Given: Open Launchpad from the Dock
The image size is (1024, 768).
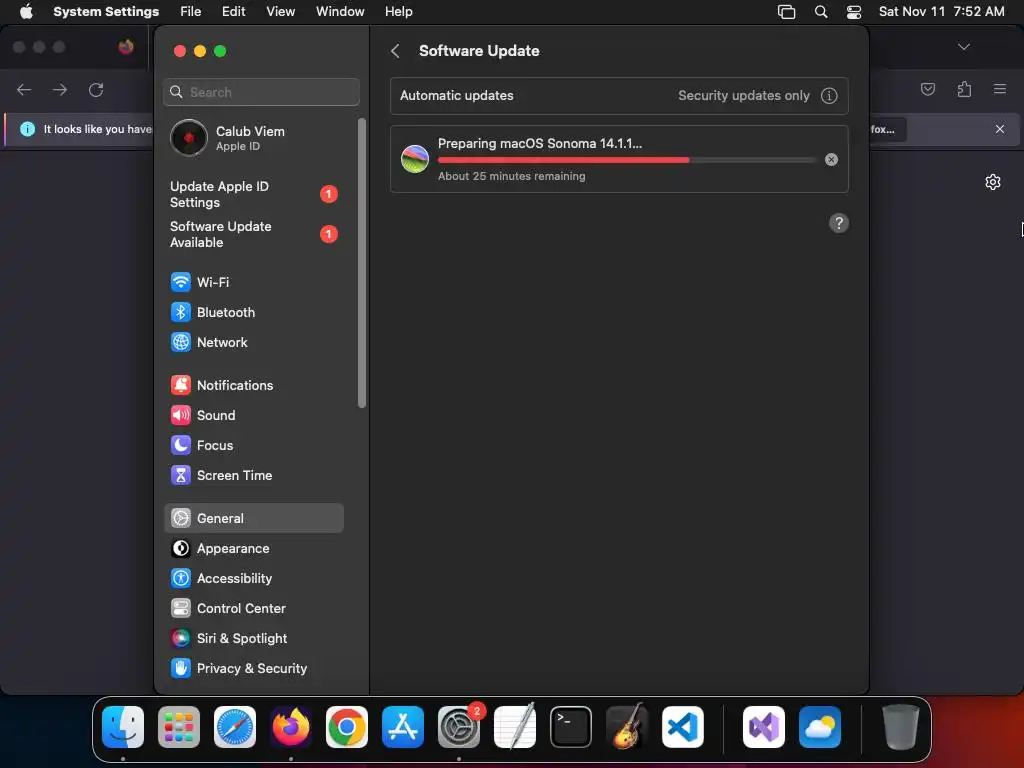Looking at the screenshot, I should (x=179, y=727).
